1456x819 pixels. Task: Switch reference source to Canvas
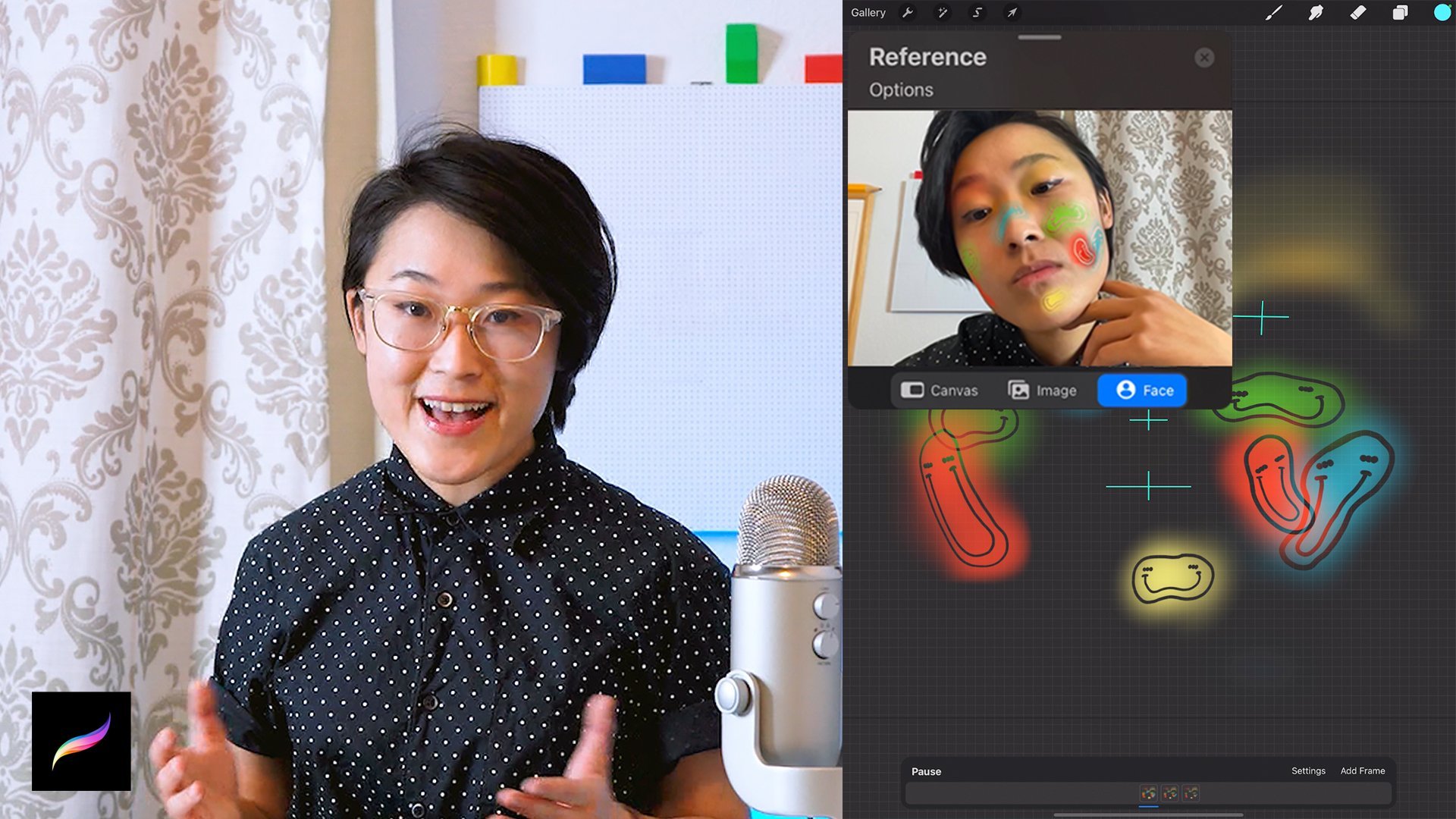tap(940, 391)
